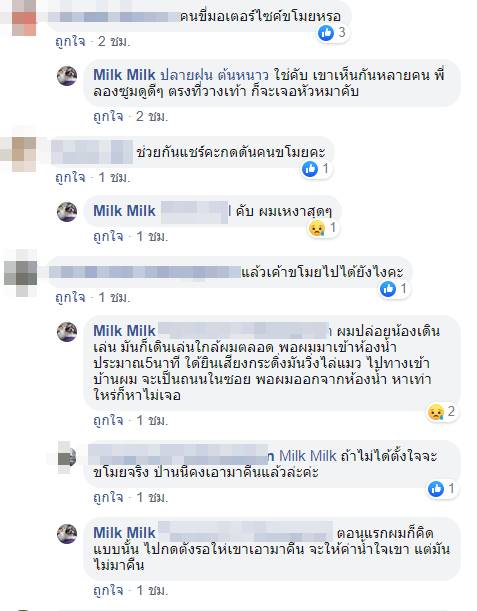Click the 1 ชม. timestamp under แล้วเค้าขโมย comment
The image size is (477, 611).
(114, 298)
